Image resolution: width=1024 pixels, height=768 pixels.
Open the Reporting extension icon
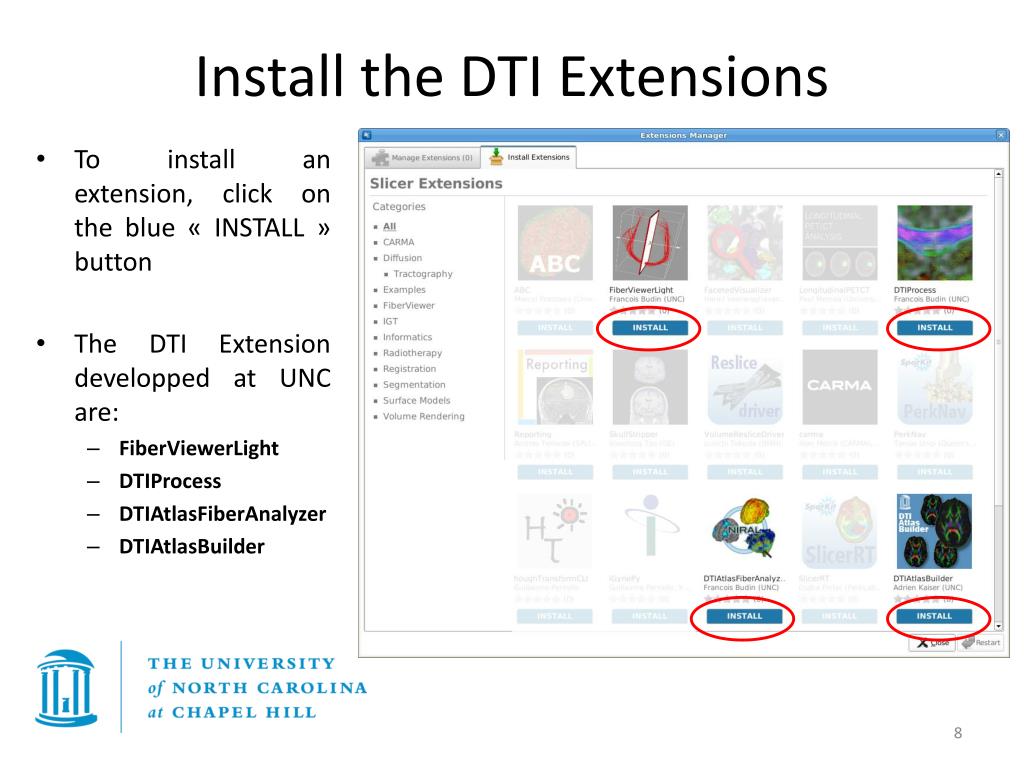[555, 387]
